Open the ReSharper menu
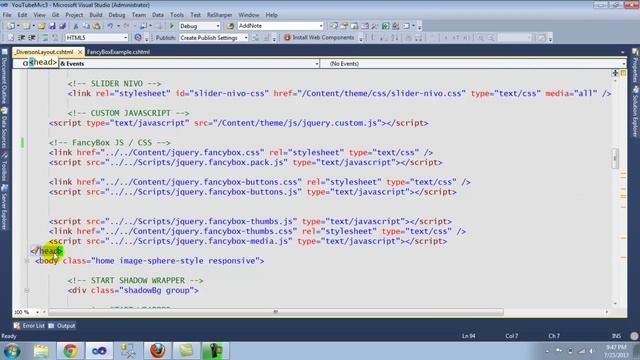This screenshot has height=360, width=640. (219, 15)
